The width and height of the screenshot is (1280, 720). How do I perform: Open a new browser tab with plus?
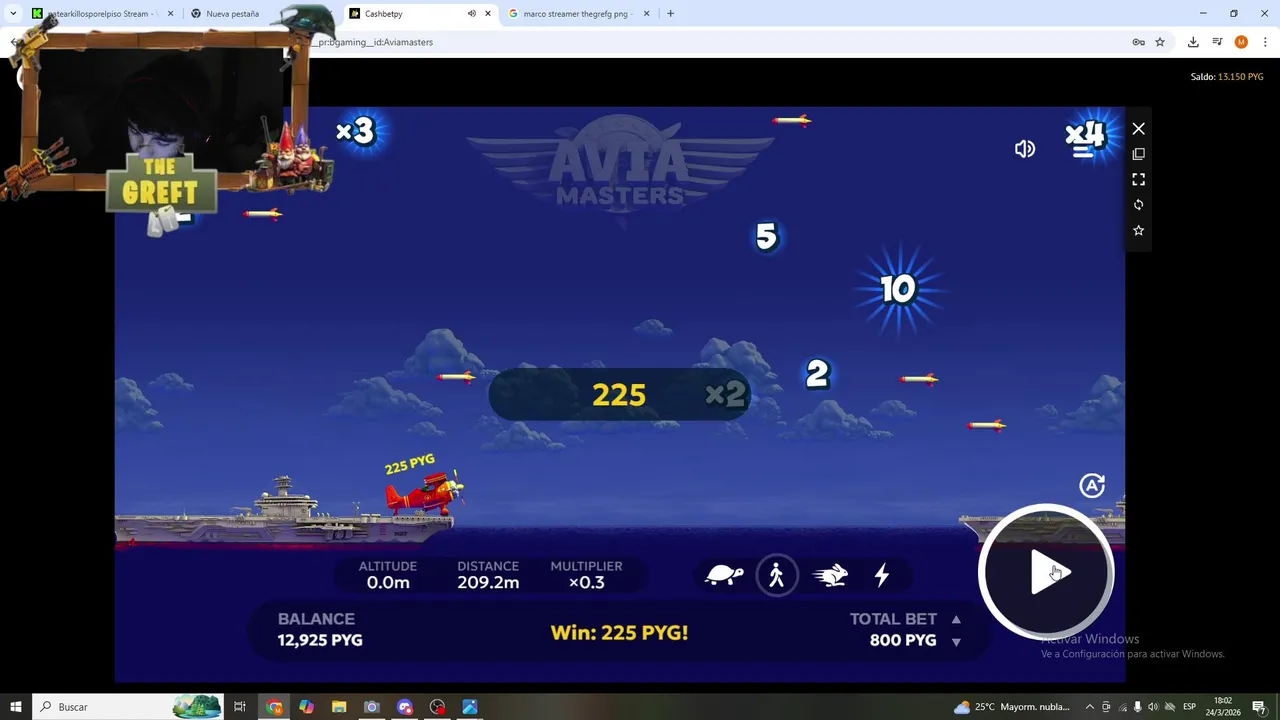670,14
